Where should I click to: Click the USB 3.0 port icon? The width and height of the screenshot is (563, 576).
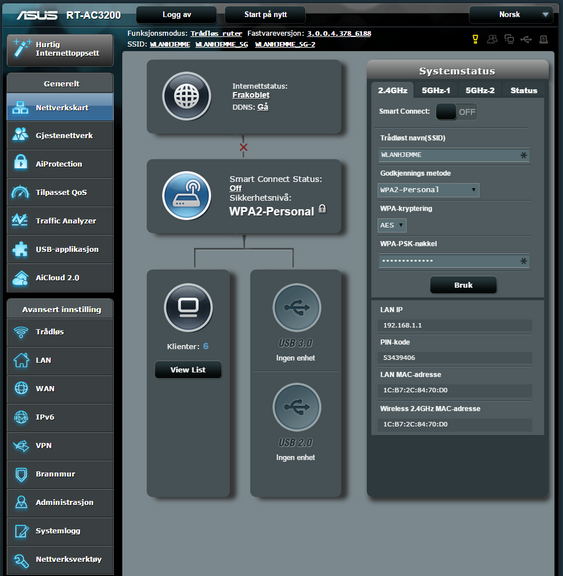coord(297,308)
